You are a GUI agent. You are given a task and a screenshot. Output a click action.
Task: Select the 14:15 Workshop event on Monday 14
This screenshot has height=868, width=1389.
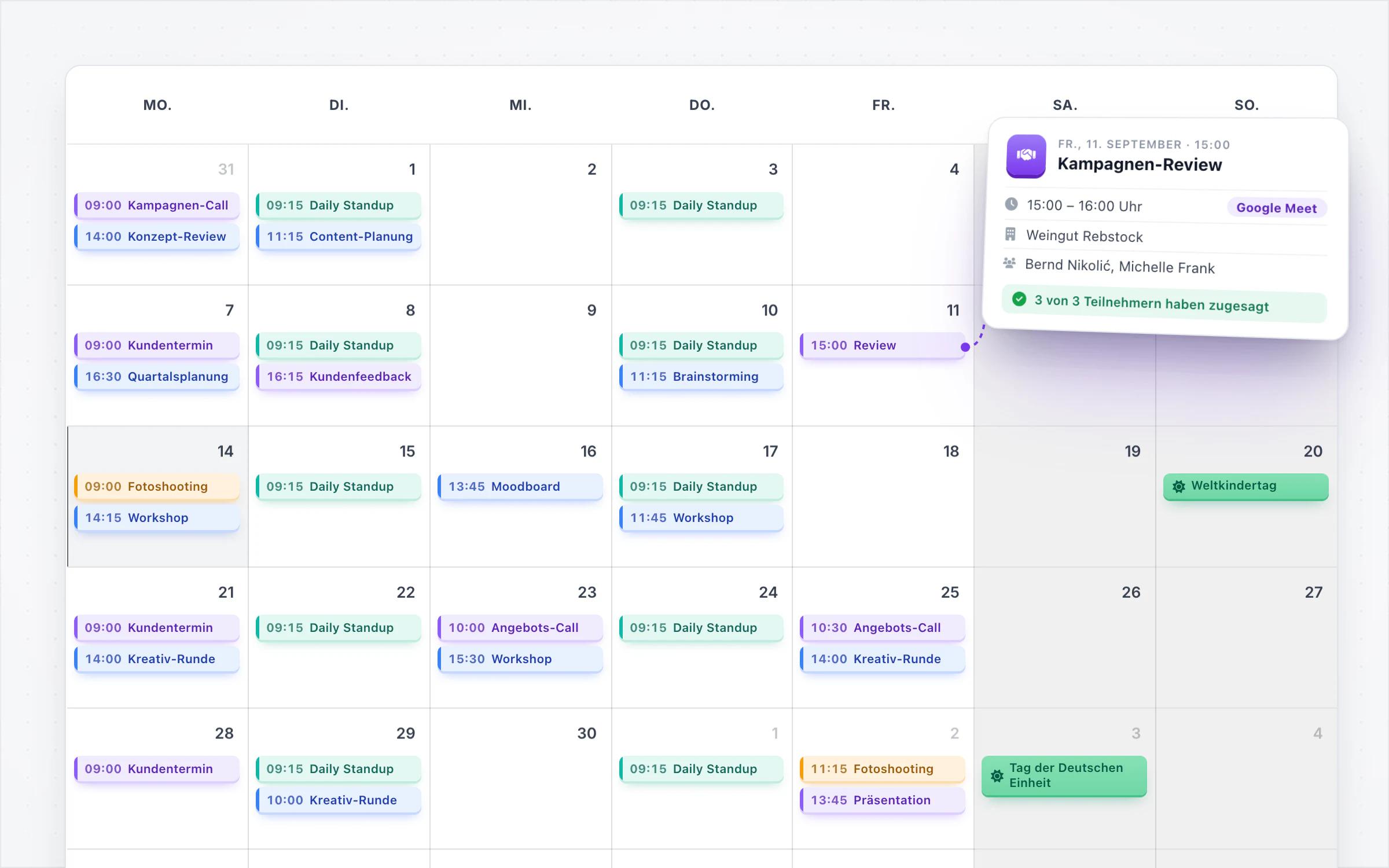click(157, 518)
